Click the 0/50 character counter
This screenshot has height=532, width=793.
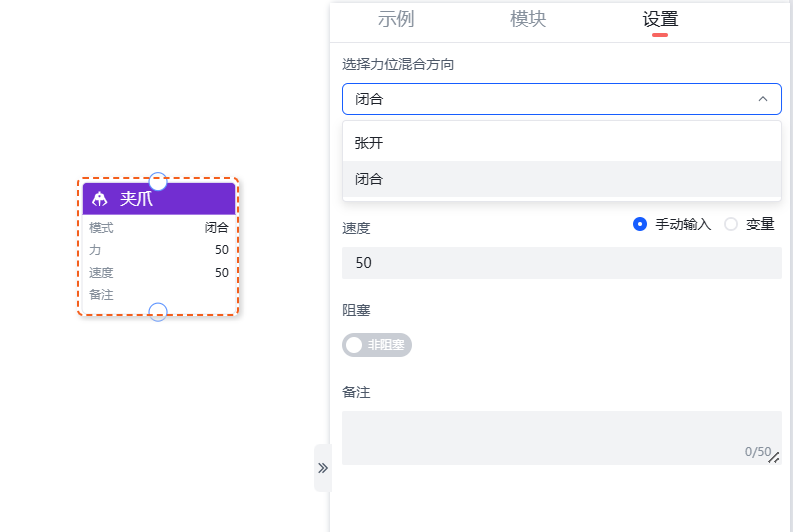point(757,452)
